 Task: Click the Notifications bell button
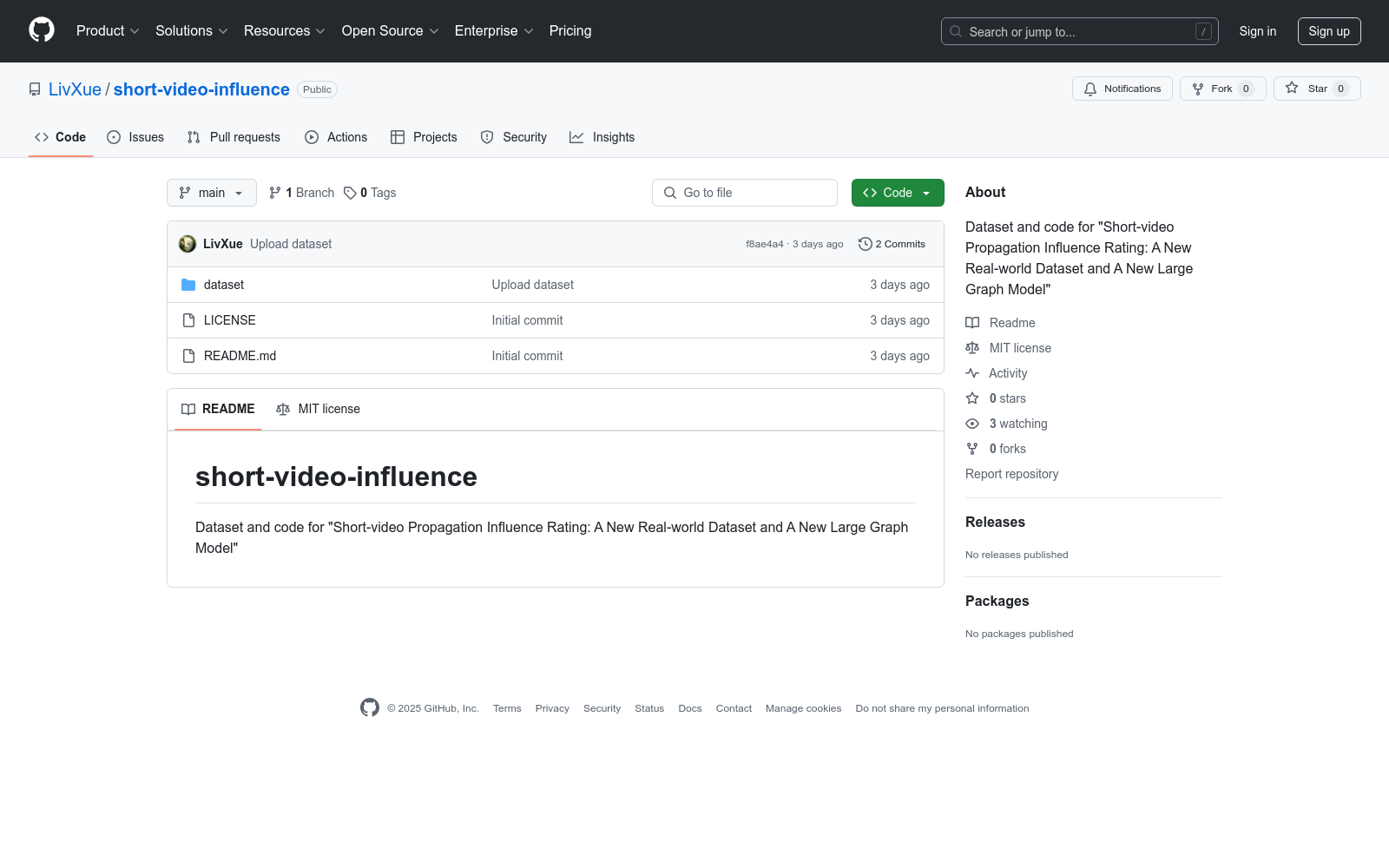tap(1122, 89)
